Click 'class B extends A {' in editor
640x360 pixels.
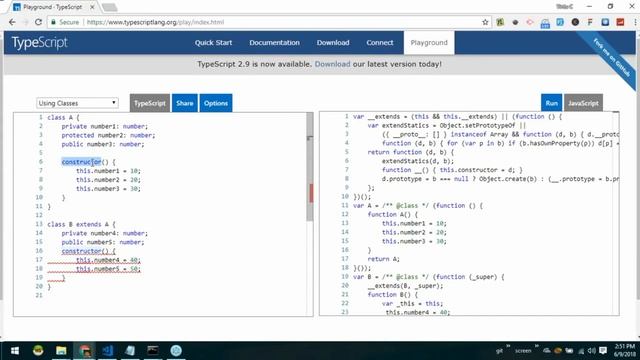(x=81, y=224)
